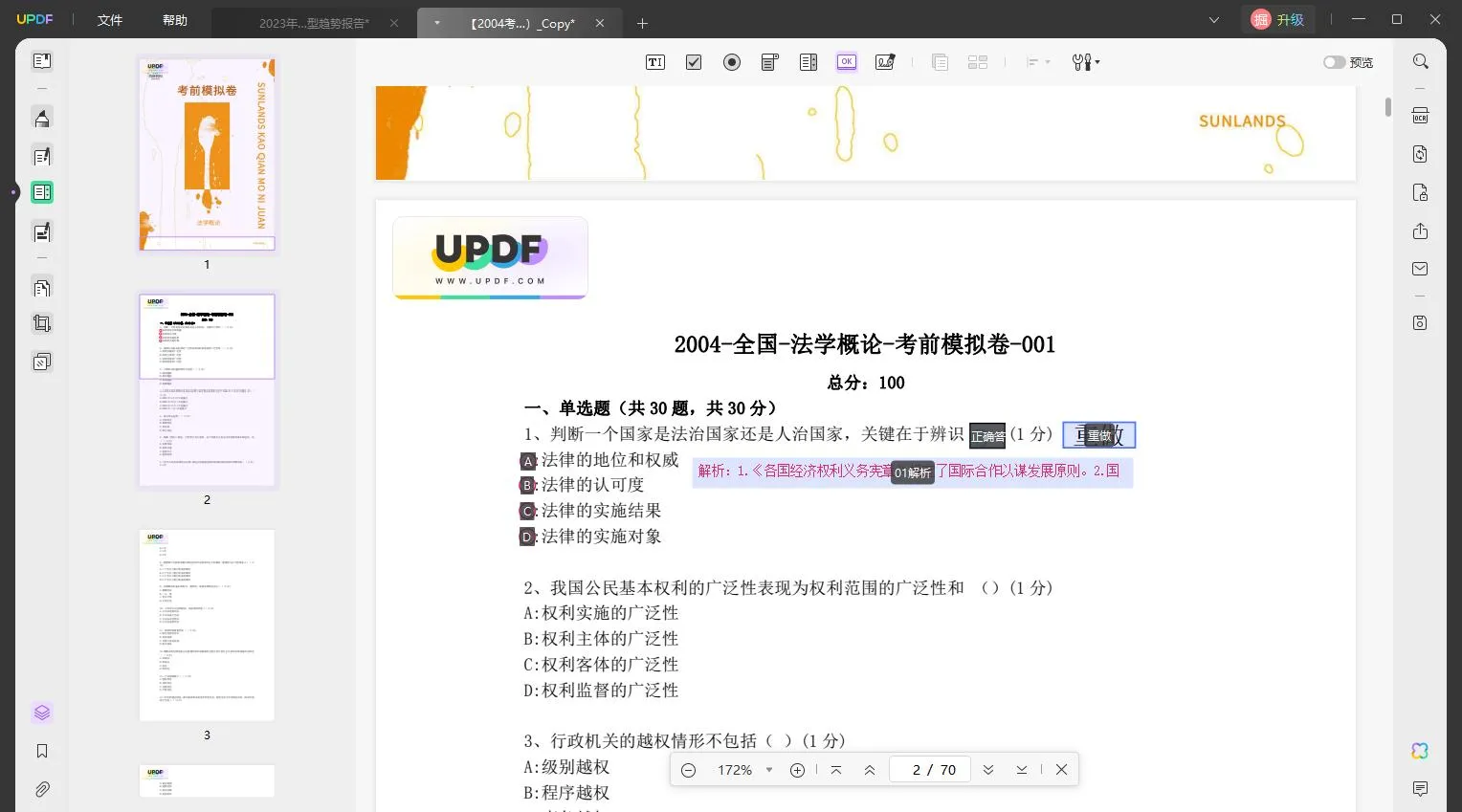Zoom out with the minus button
Screen dimensions: 1462x812
tap(688, 770)
